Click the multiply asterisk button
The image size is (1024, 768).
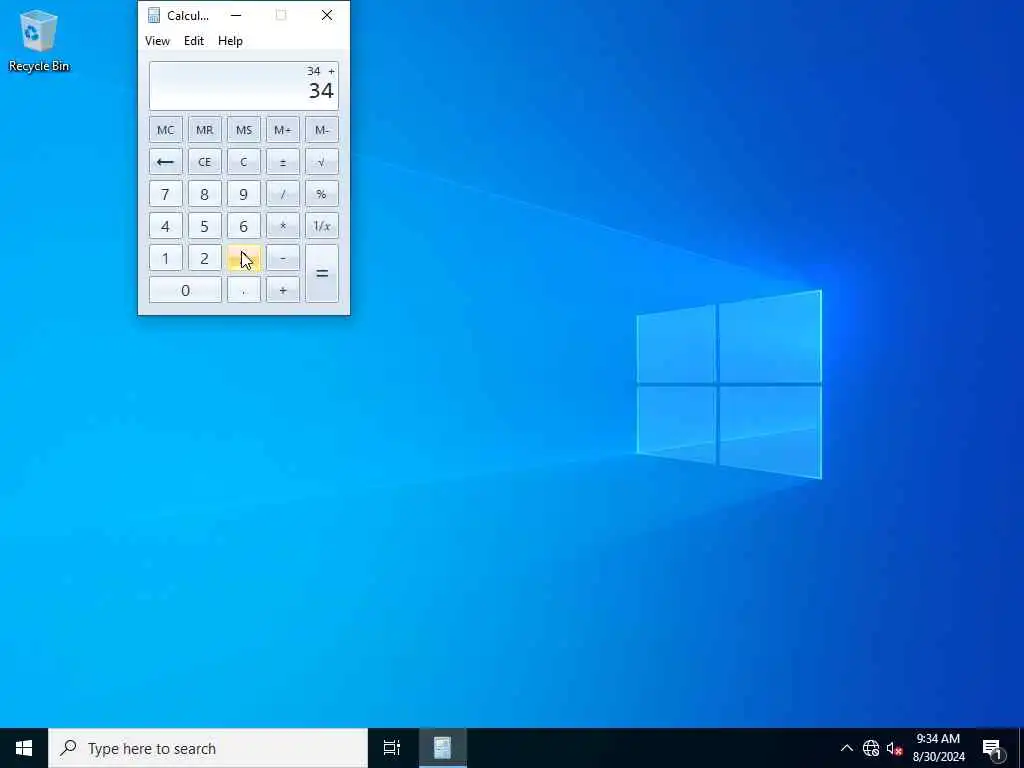[x=283, y=226]
